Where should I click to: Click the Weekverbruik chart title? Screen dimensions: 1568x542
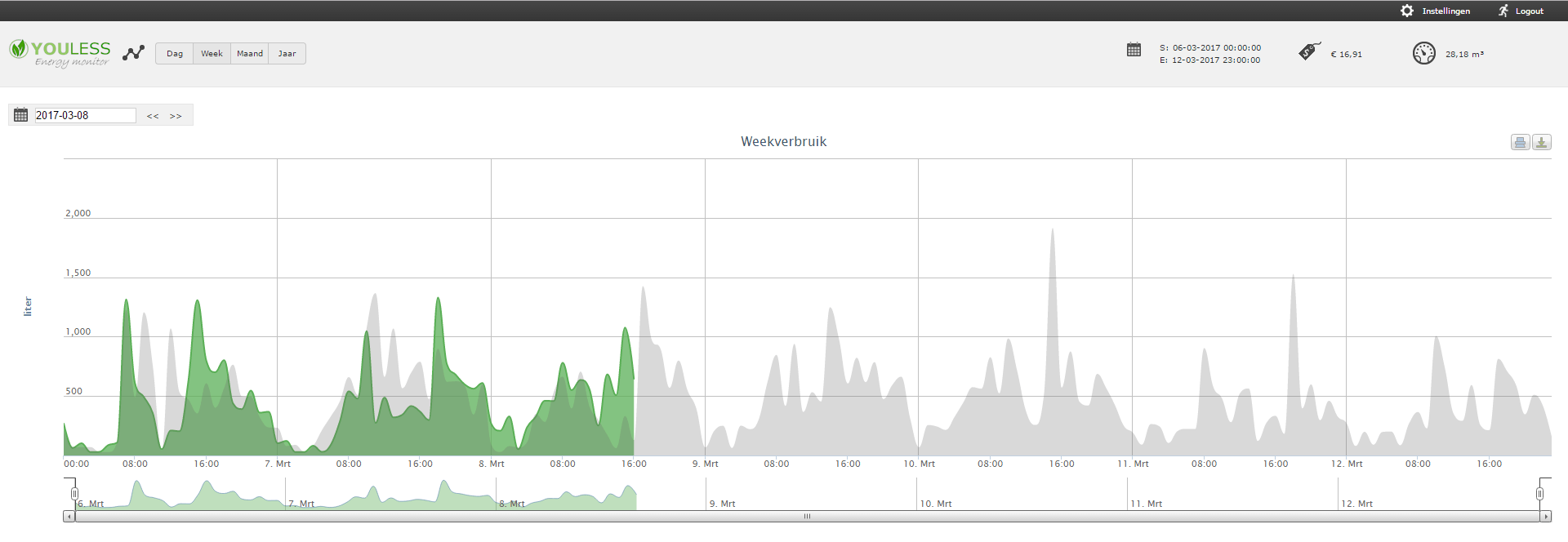coord(784,141)
